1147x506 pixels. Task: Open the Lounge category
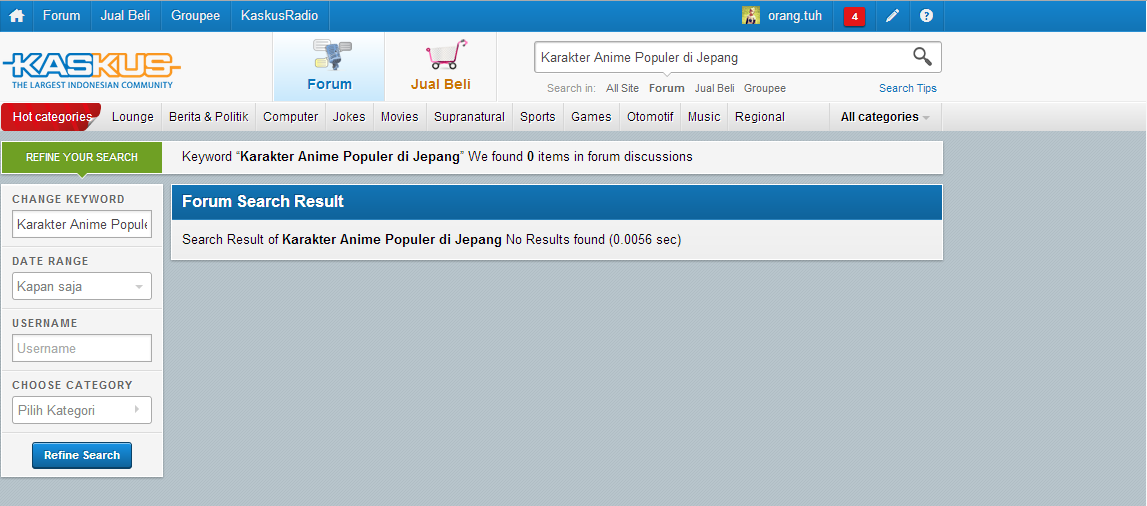132,116
